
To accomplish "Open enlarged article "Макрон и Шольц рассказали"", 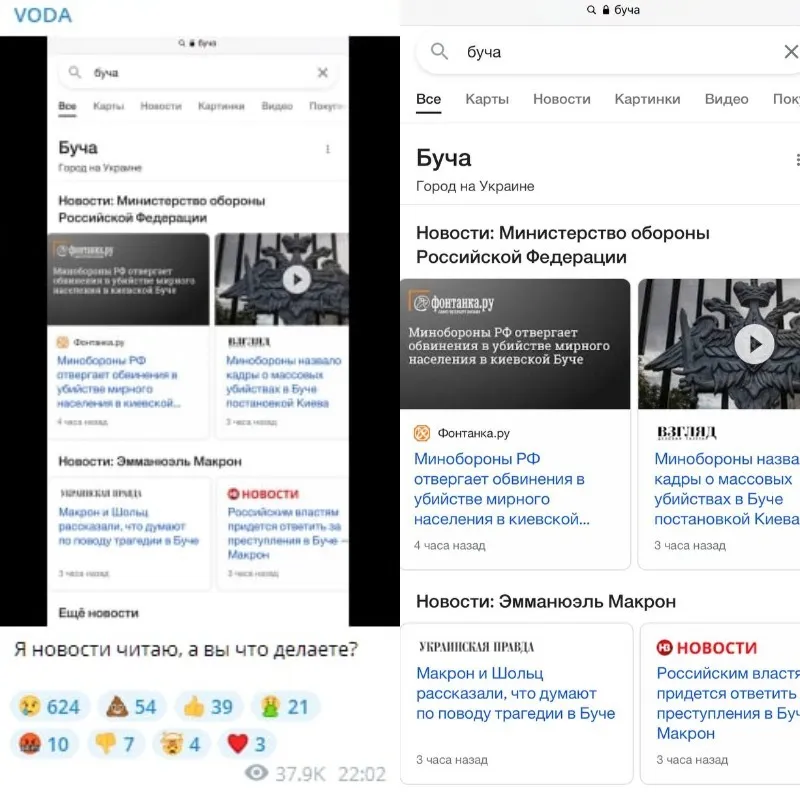I will (515, 693).
